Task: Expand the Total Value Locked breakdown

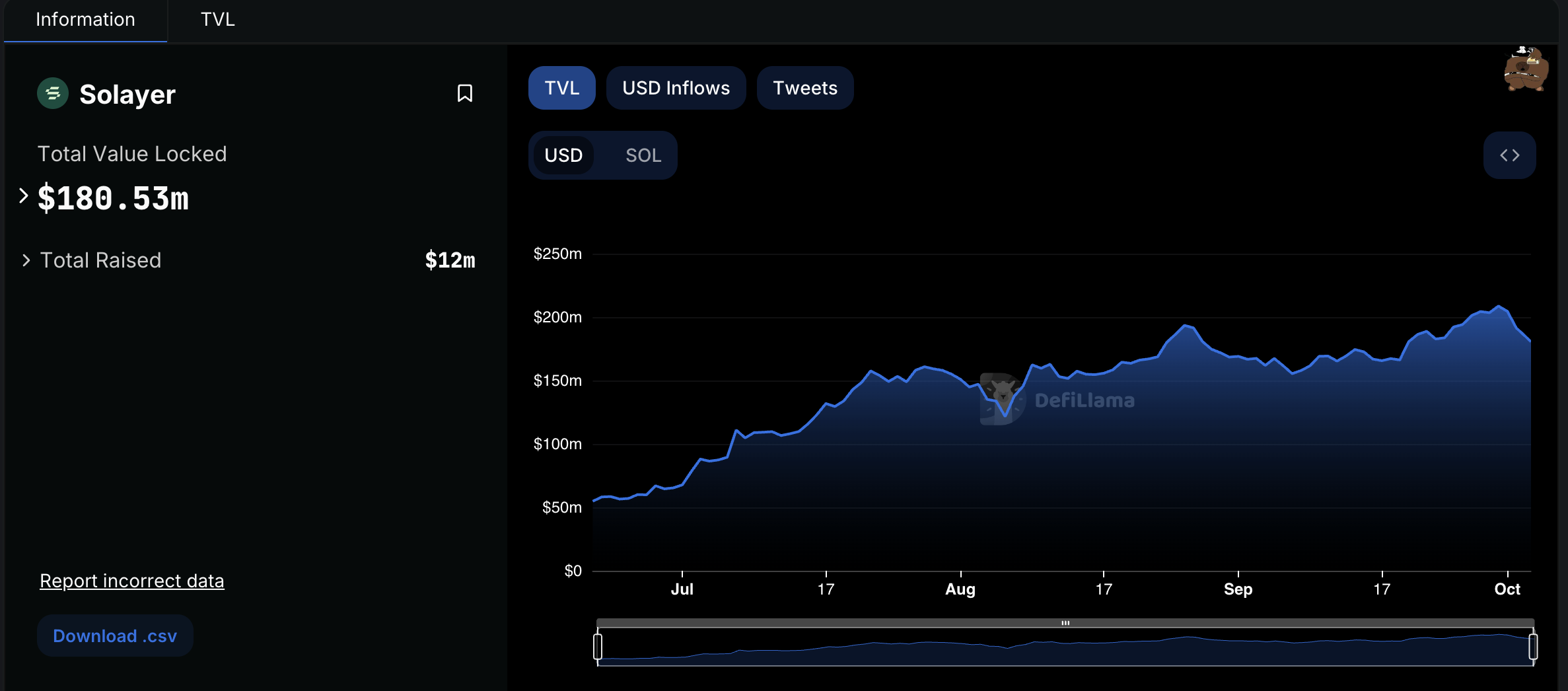Action: (x=24, y=196)
